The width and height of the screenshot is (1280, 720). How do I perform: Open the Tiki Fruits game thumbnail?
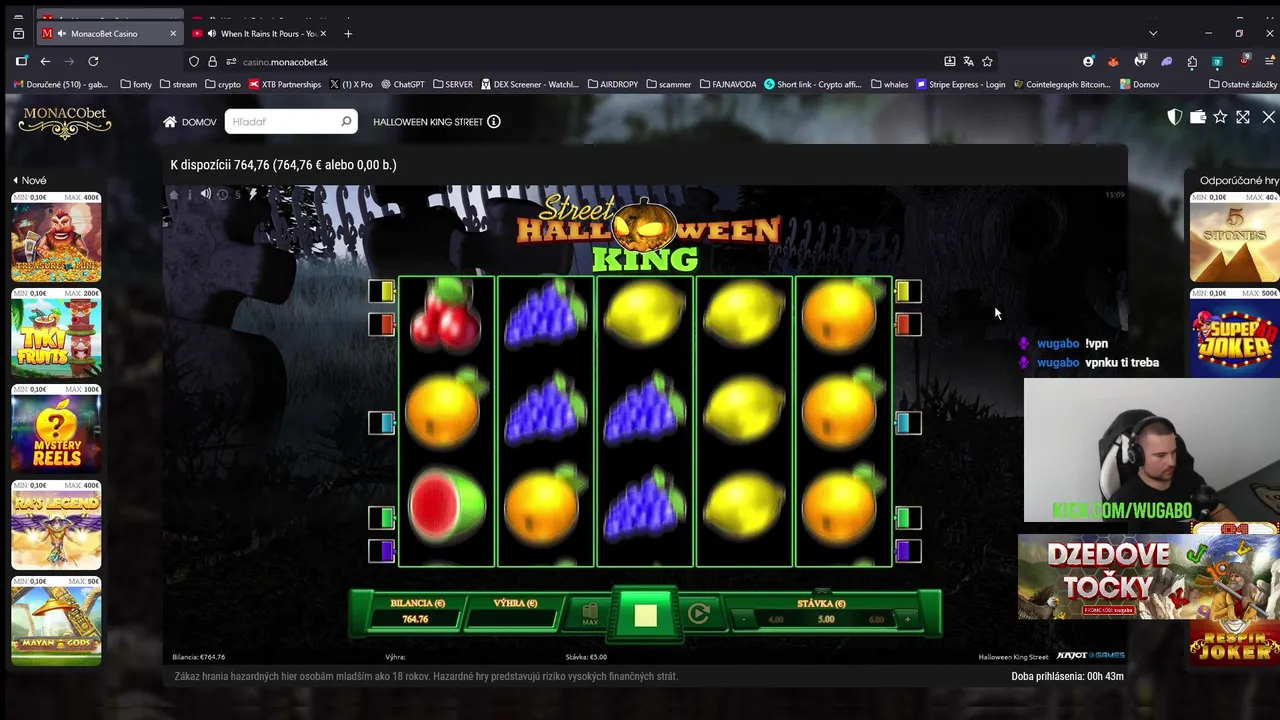56,333
